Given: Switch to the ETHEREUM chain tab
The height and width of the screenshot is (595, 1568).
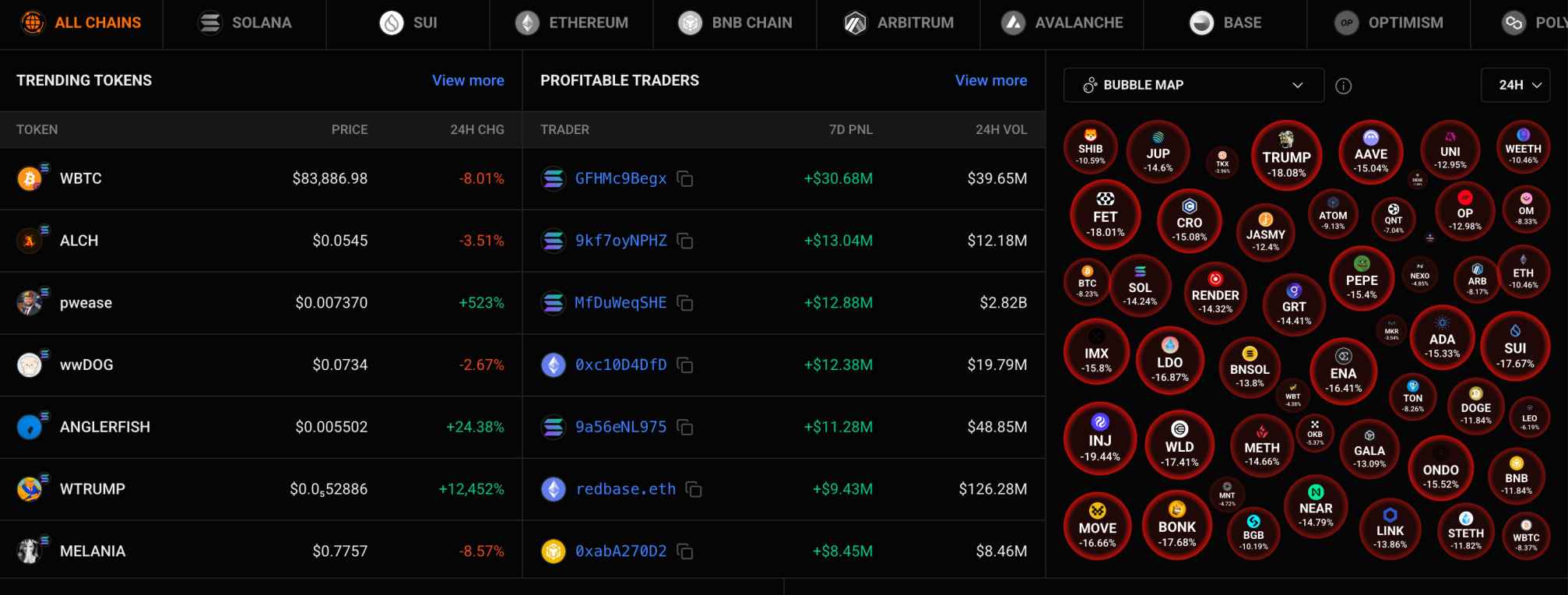Looking at the screenshot, I should coord(571,23).
